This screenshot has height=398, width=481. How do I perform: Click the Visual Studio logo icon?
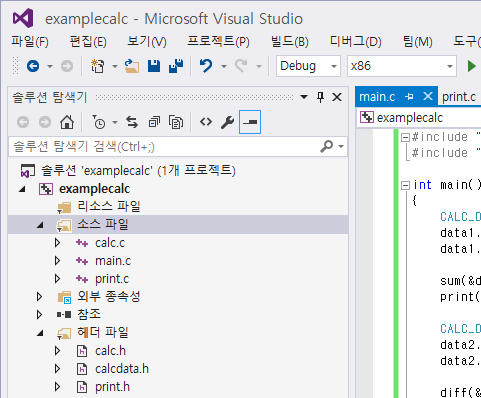(23, 18)
